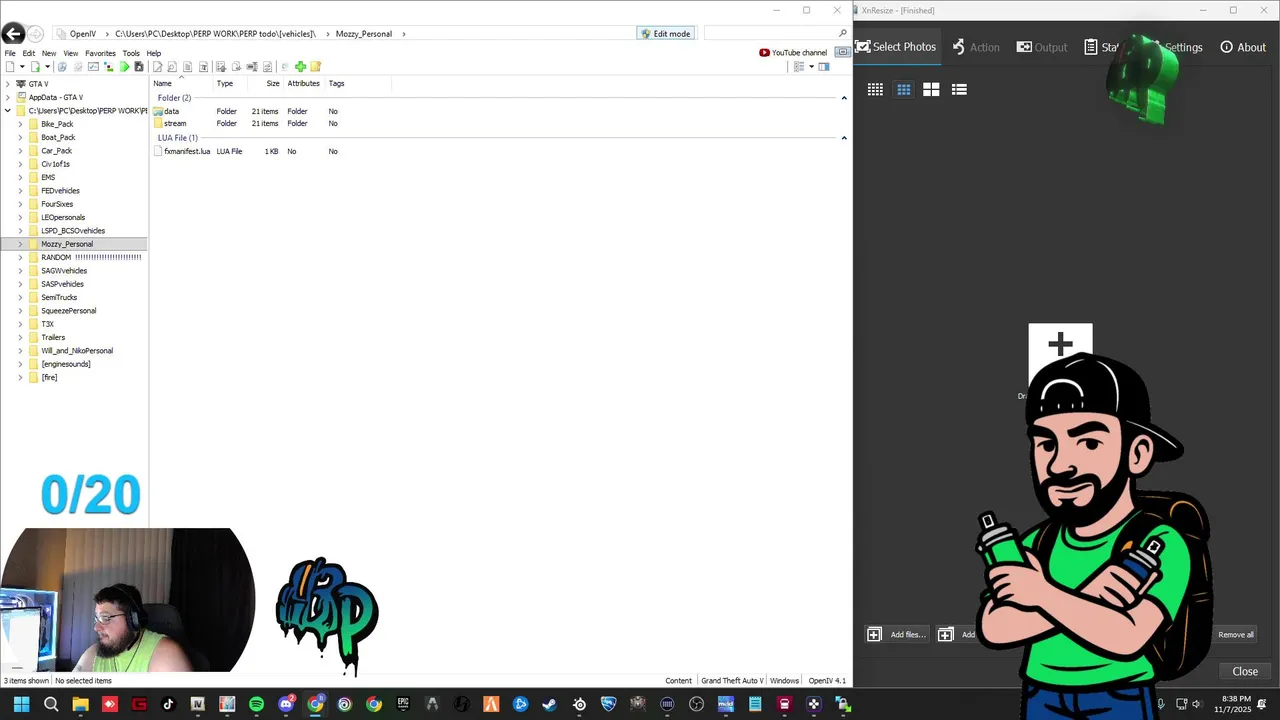
Task: Select the Trailers folder
Action: 53,337
